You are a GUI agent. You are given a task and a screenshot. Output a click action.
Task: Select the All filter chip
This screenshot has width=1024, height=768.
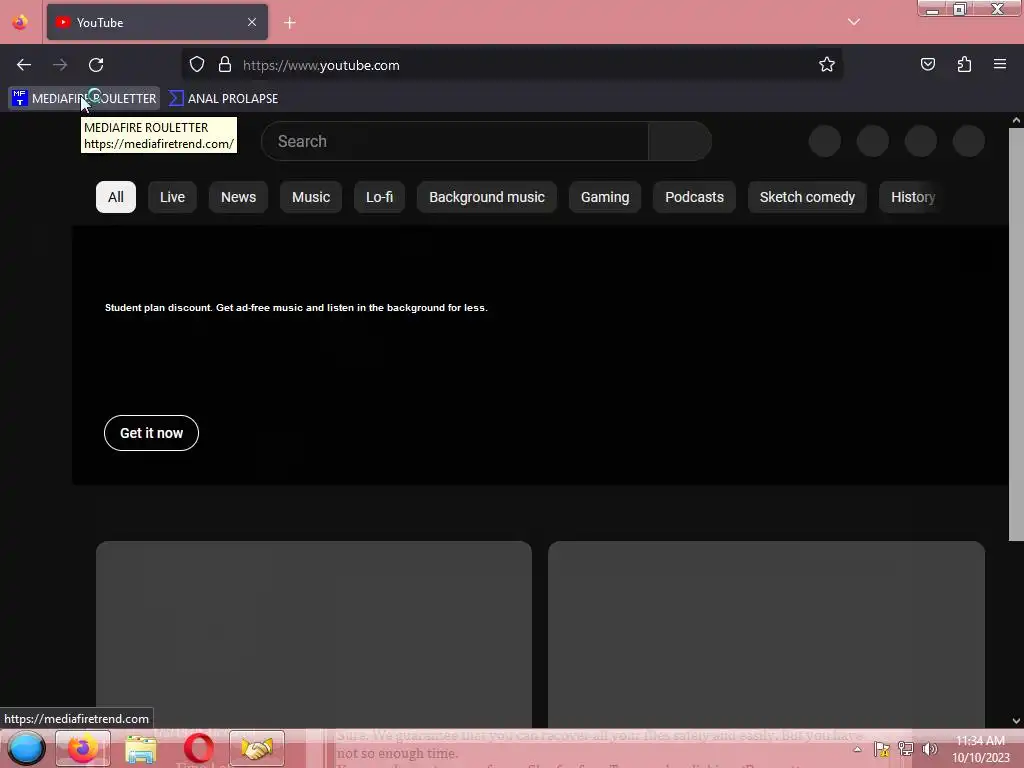(116, 197)
